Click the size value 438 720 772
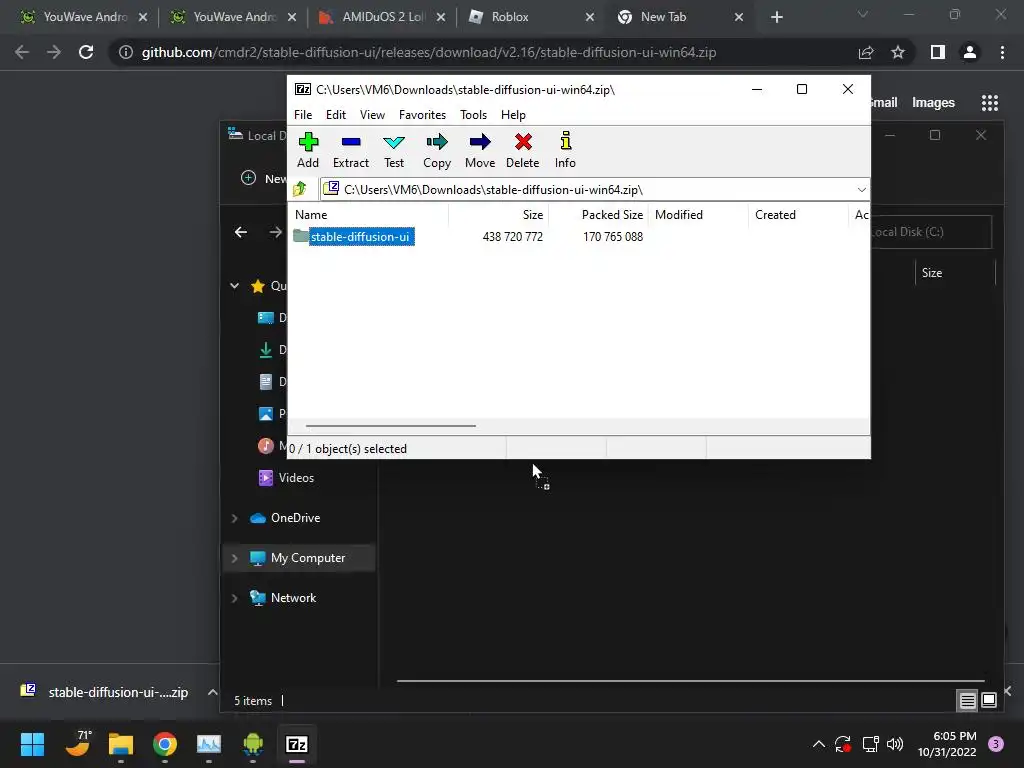The width and height of the screenshot is (1024, 768). click(x=513, y=236)
